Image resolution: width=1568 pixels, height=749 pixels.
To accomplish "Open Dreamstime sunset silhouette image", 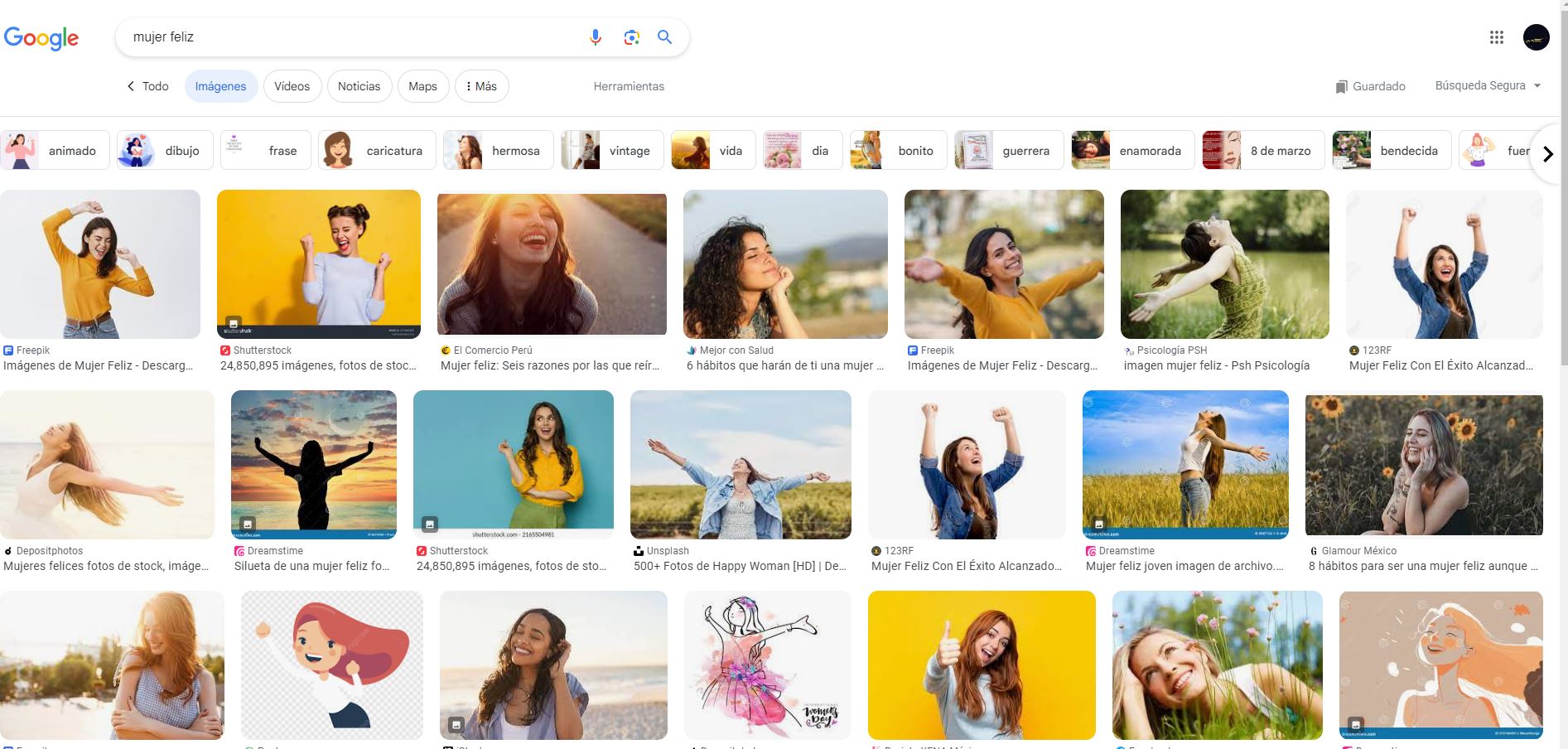I will (314, 465).
